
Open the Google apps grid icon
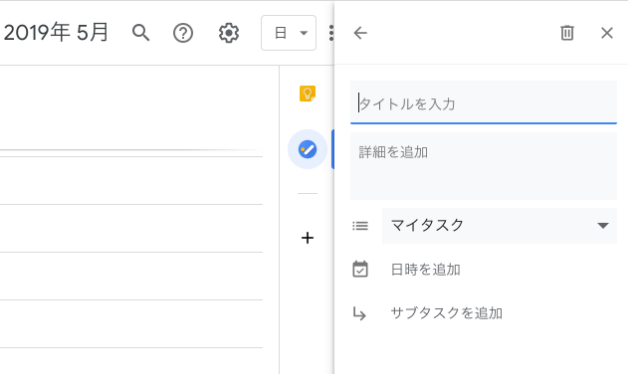tap(331, 33)
